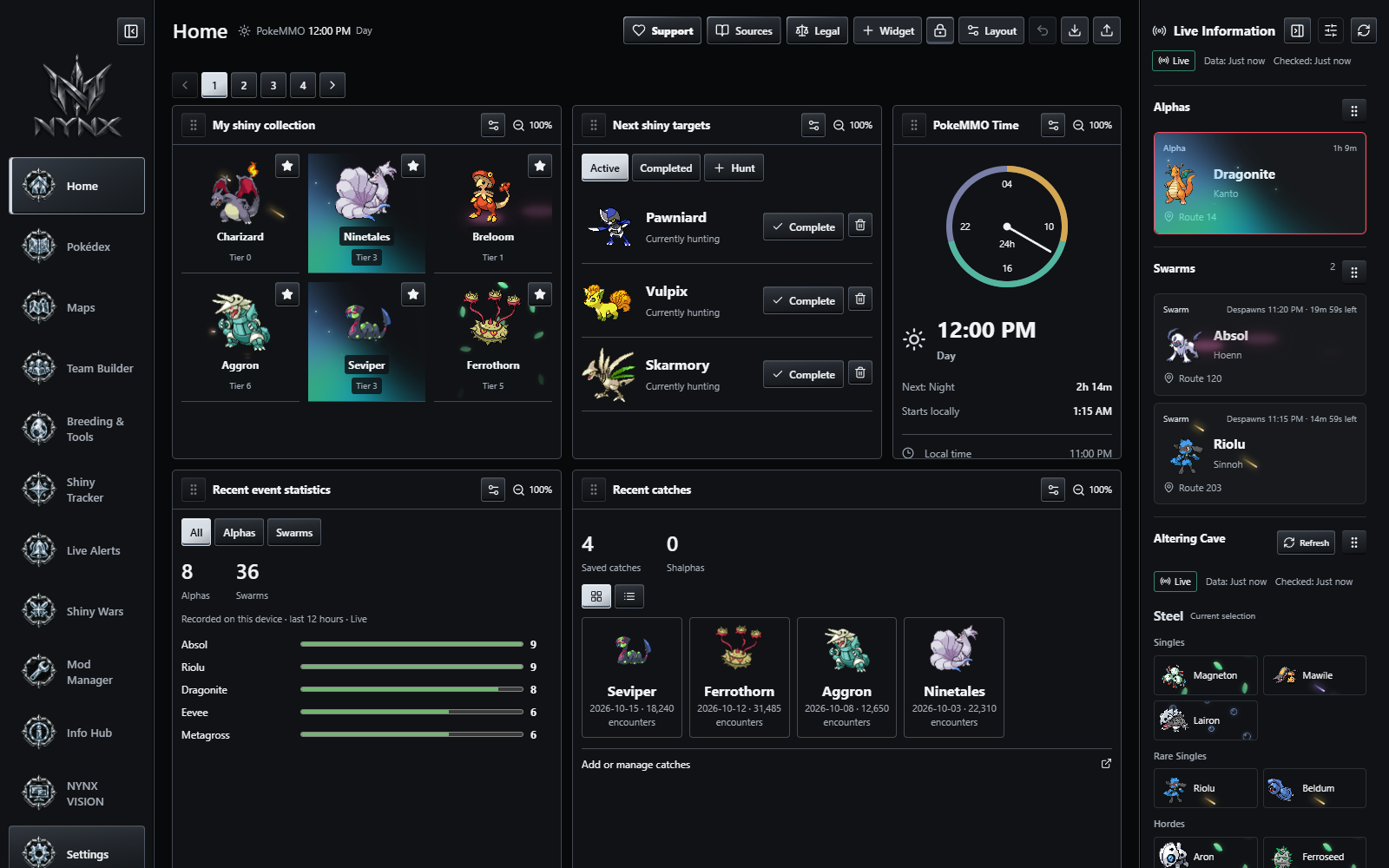1389x868 pixels.
Task: Add a new Widget
Action: tap(887, 30)
